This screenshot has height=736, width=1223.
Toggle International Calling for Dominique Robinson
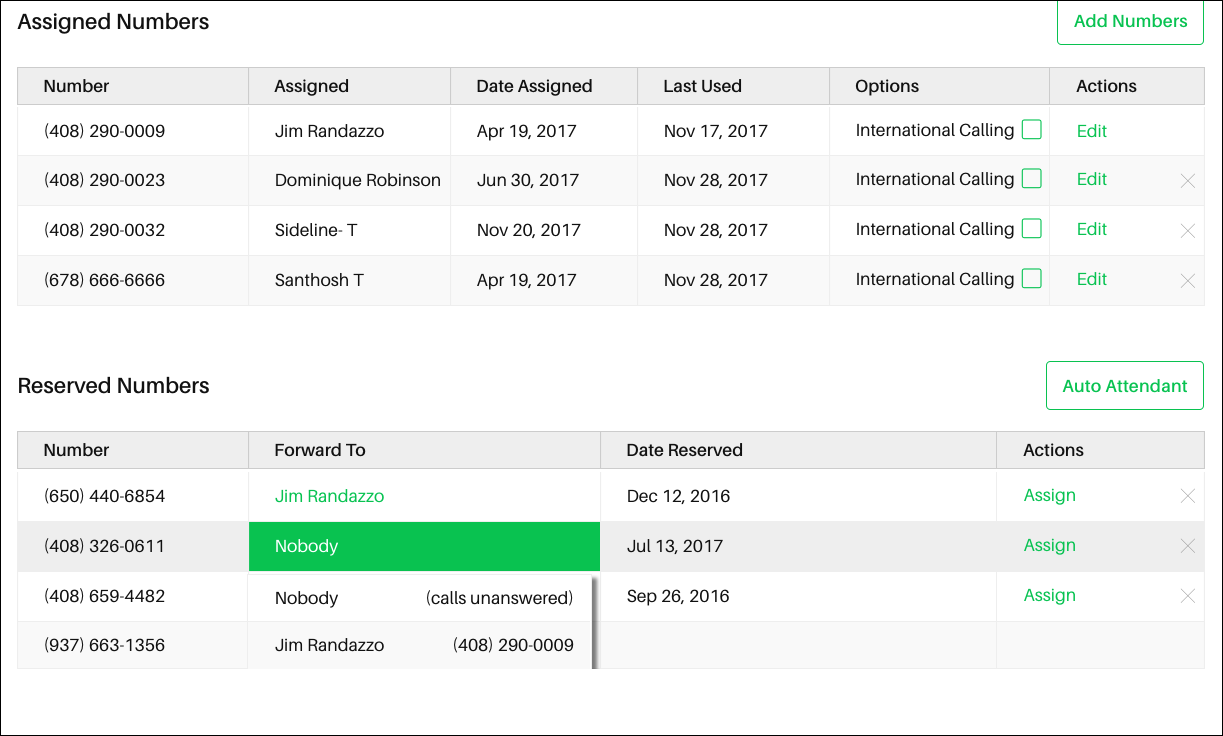(x=1032, y=179)
